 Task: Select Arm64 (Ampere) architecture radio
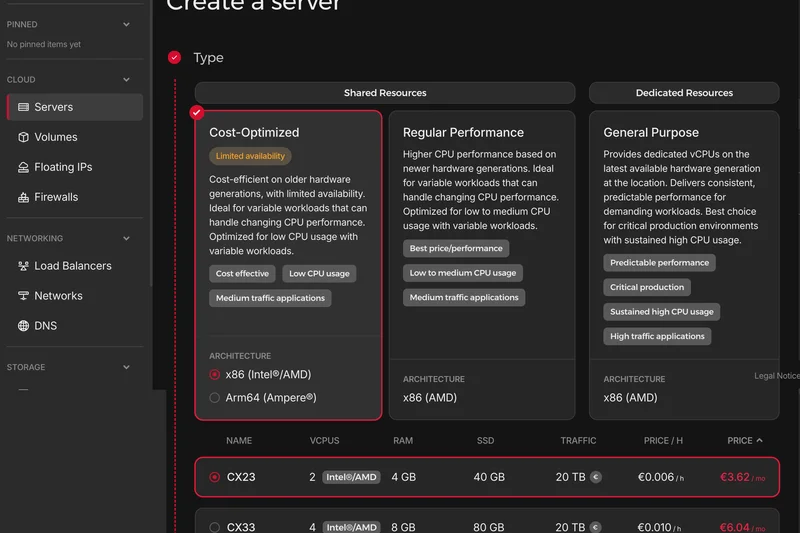pos(214,398)
